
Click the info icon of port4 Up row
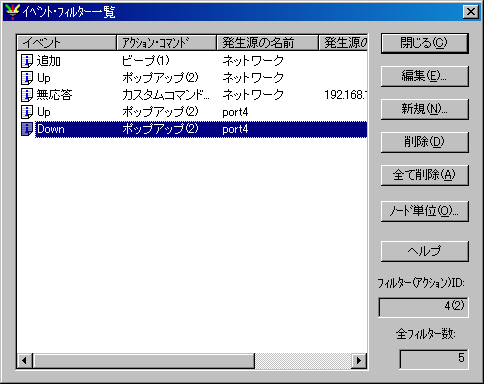point(27,112)
